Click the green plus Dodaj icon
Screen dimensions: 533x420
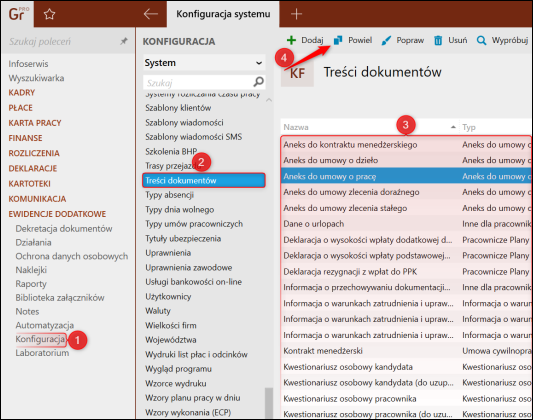click(291, 40)
